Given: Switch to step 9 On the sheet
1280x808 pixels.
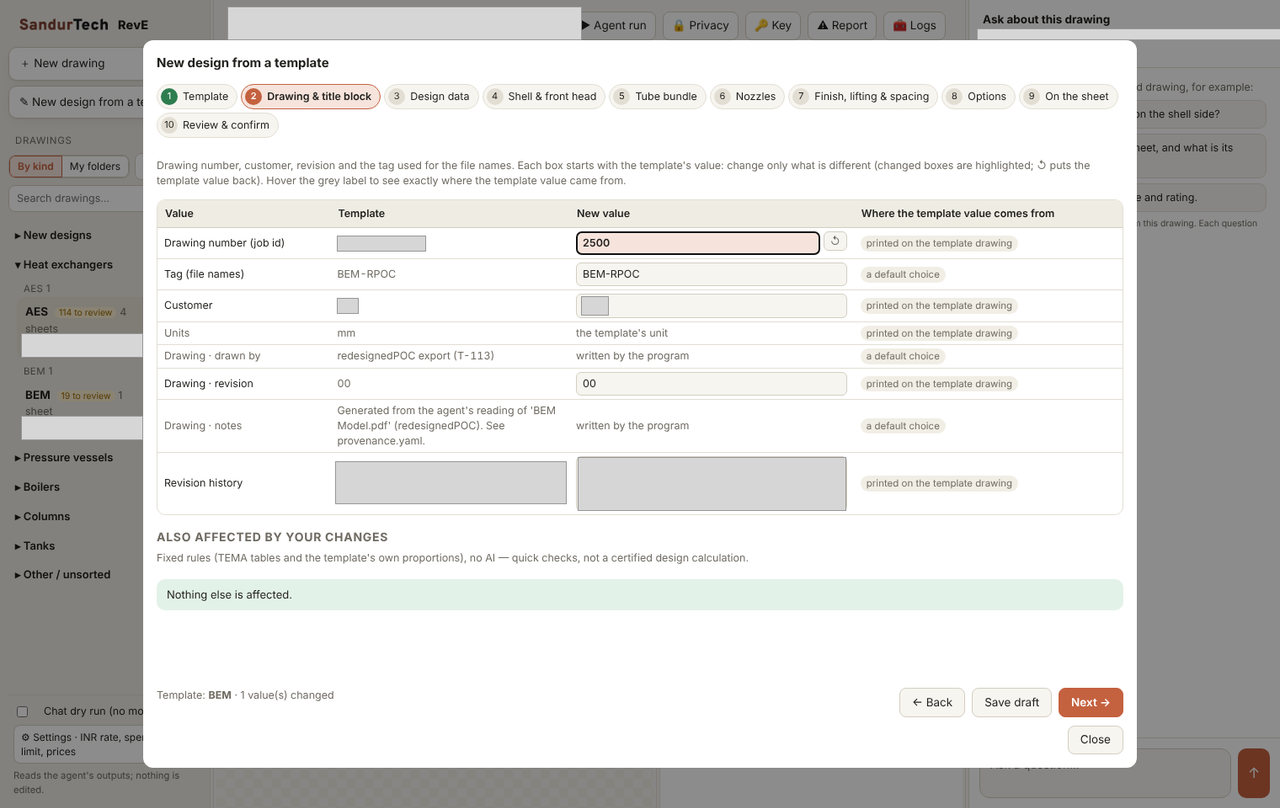Looking at the screenshot, I should click(1068, 97).
